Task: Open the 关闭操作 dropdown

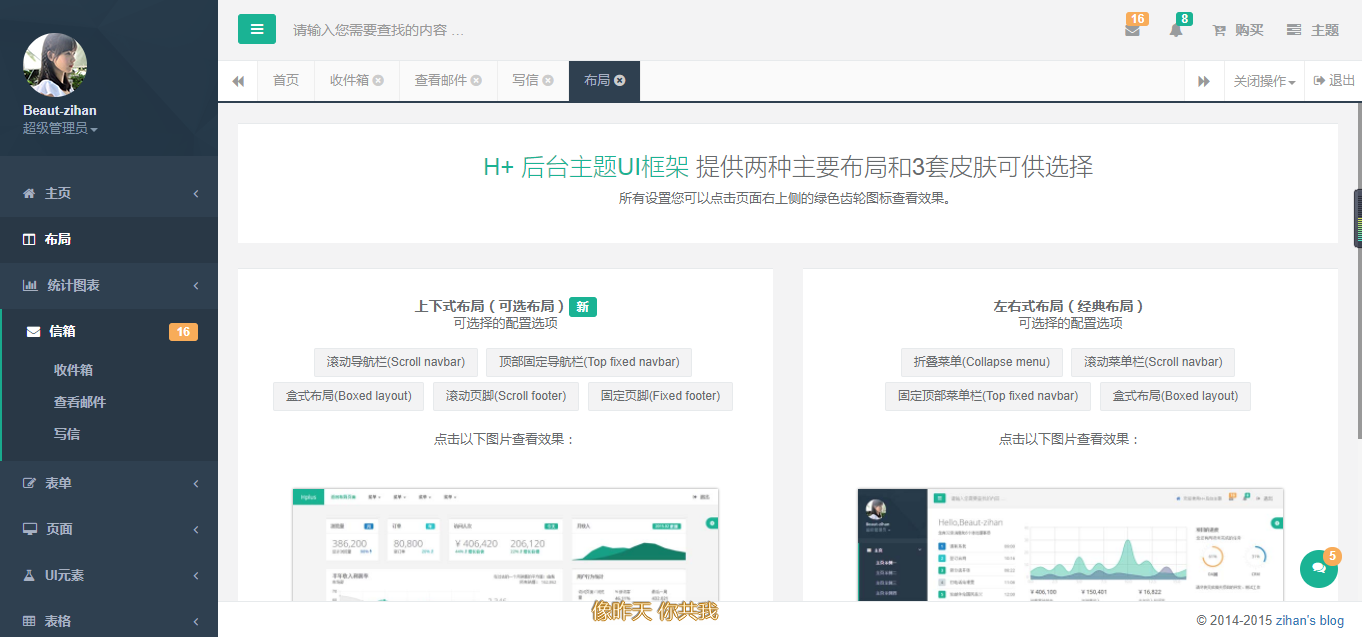Action: point(1264,81)
